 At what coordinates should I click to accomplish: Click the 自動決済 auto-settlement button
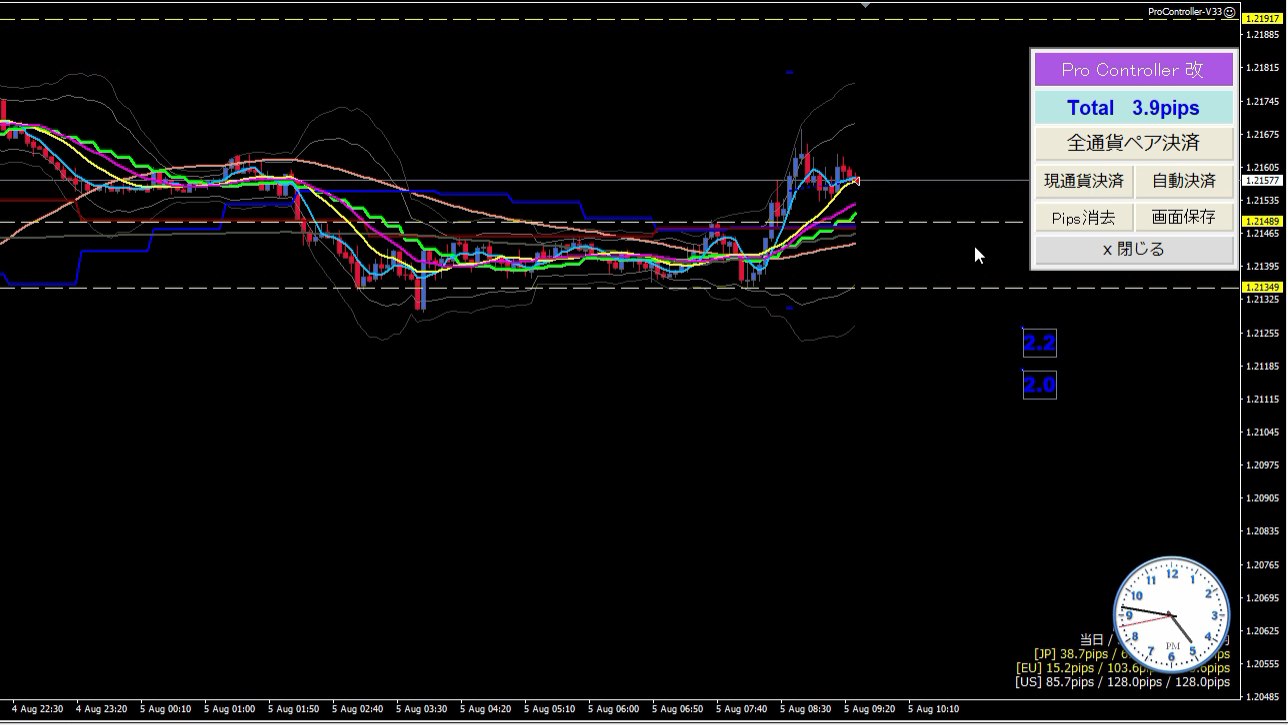click(x=1184, y=181)
